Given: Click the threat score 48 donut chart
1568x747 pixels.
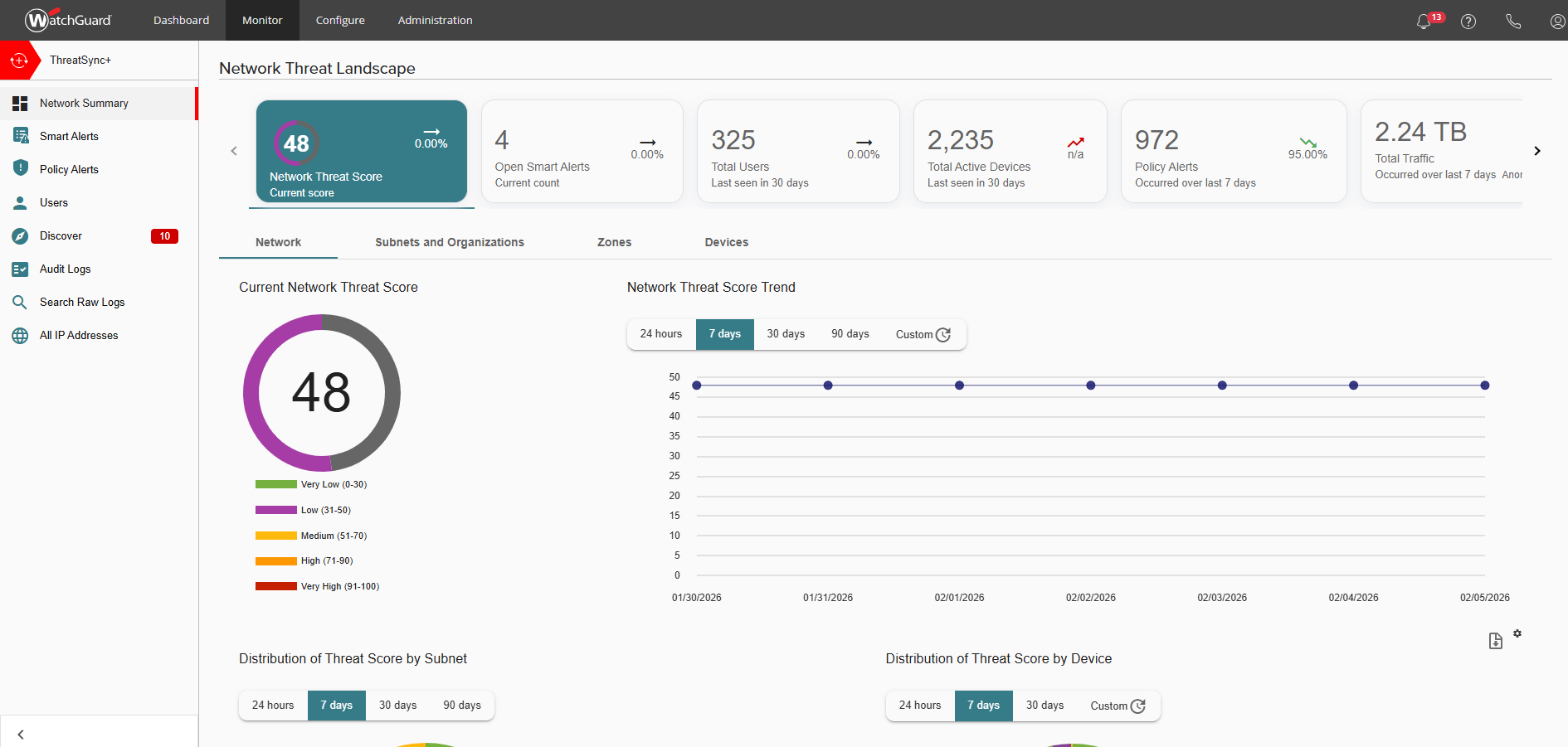Looking at the screenshot, I should 322,393.
